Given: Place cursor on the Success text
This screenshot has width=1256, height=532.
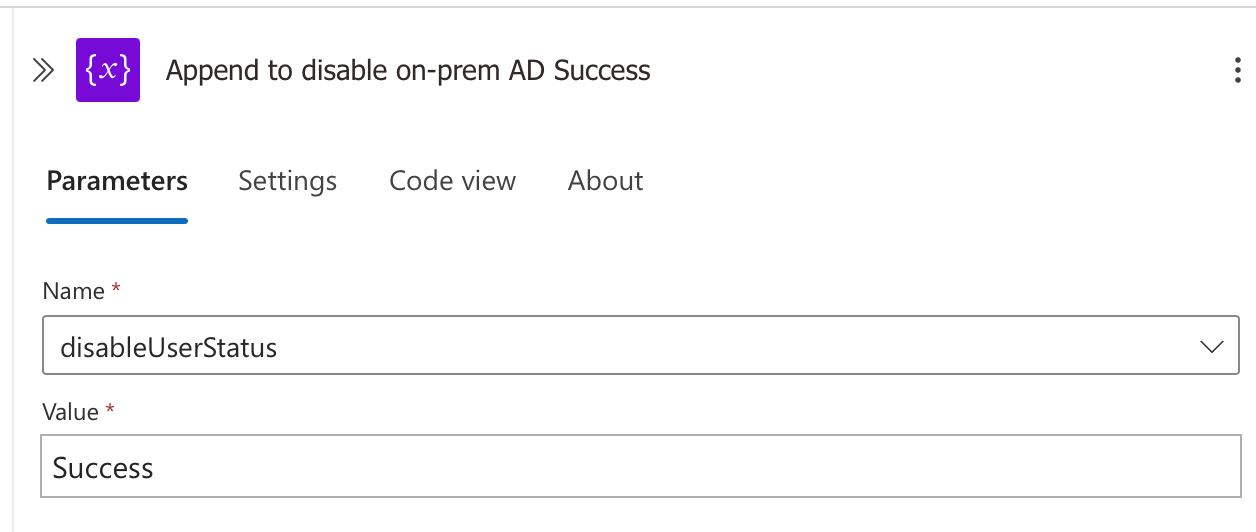Looking at the screenshot, I should coord(103,467).
